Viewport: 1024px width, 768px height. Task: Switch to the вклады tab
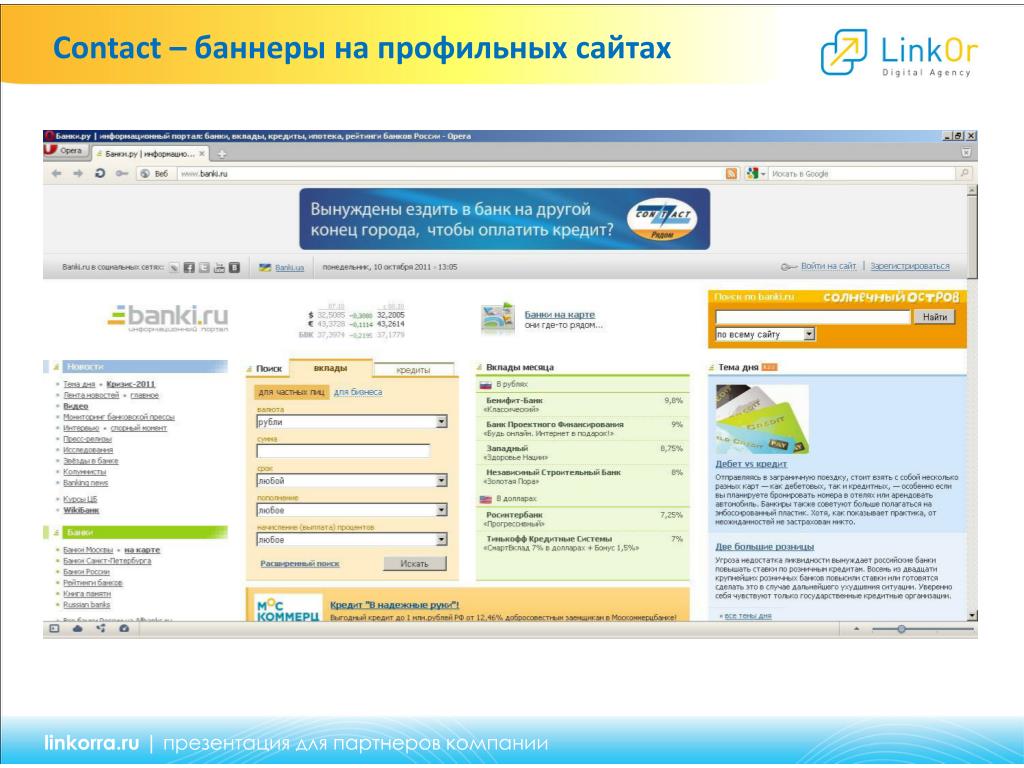click(x=330, y=368)
